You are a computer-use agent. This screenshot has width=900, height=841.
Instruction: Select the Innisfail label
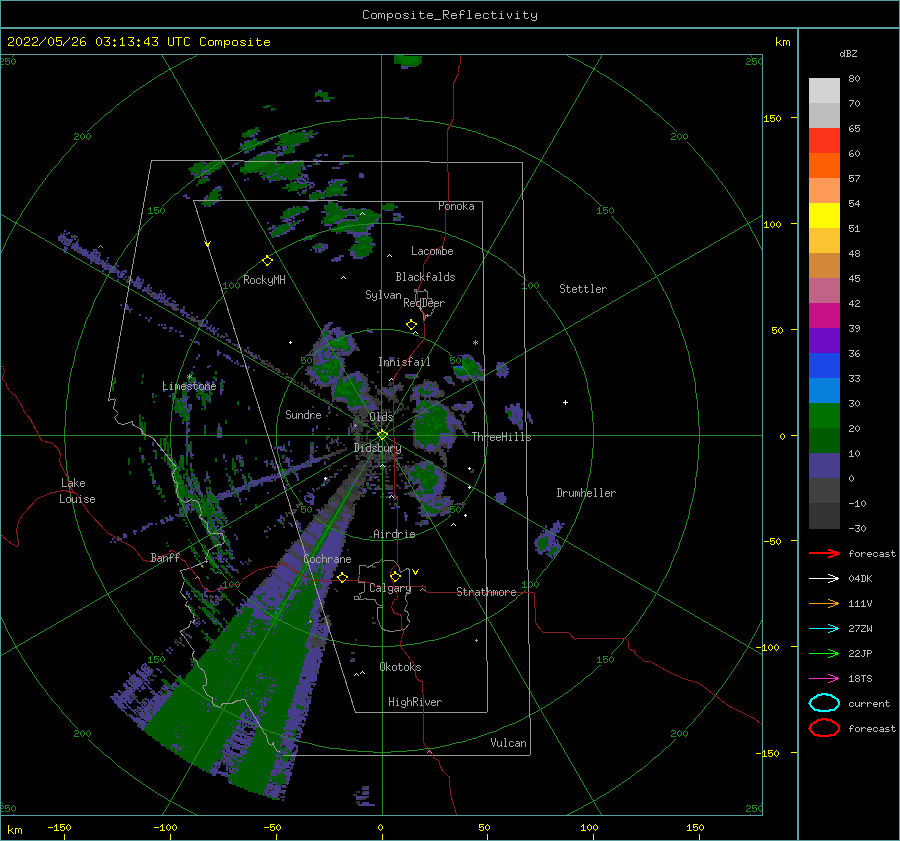404,362
